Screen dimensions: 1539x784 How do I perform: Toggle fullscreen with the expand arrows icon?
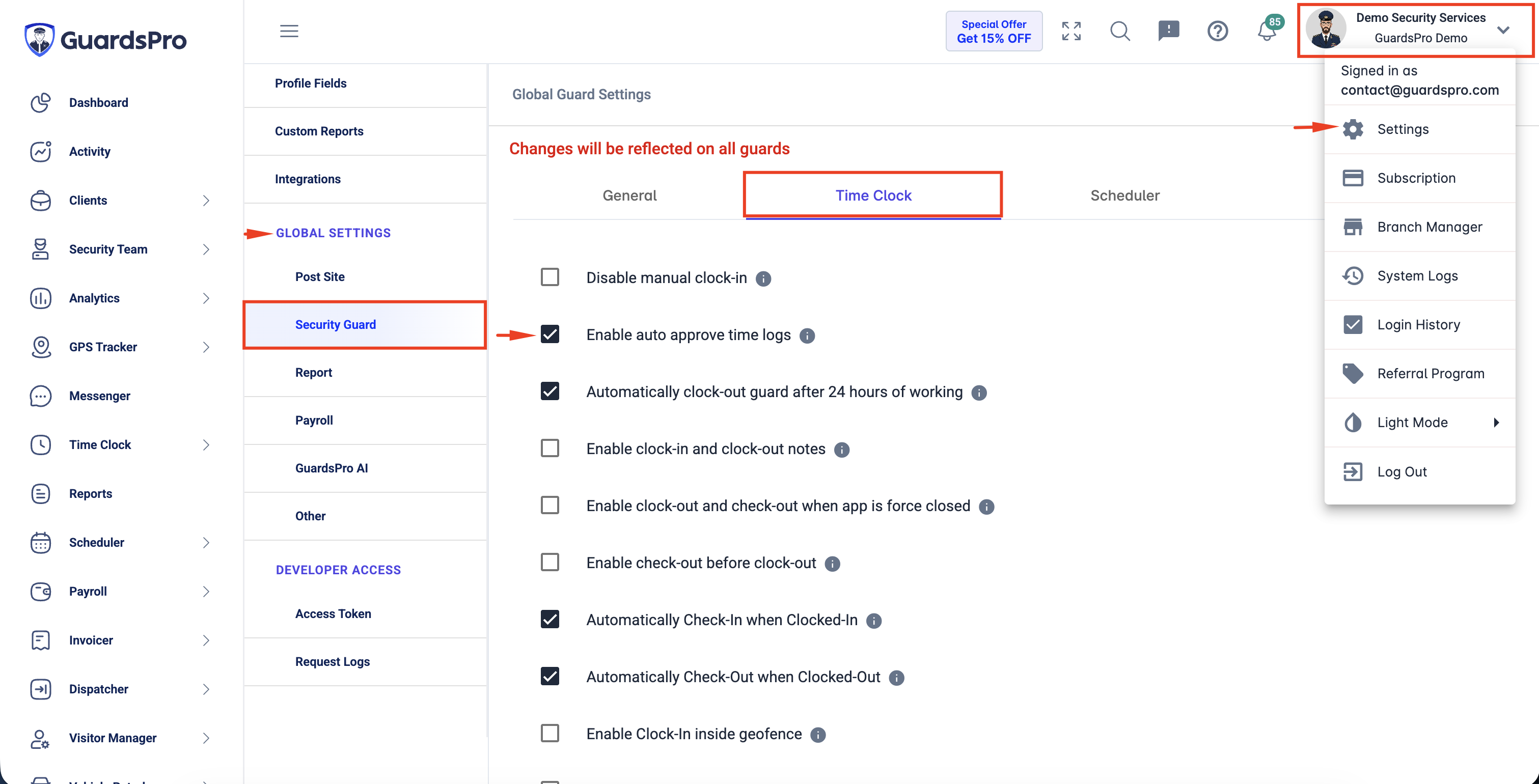1071,31
